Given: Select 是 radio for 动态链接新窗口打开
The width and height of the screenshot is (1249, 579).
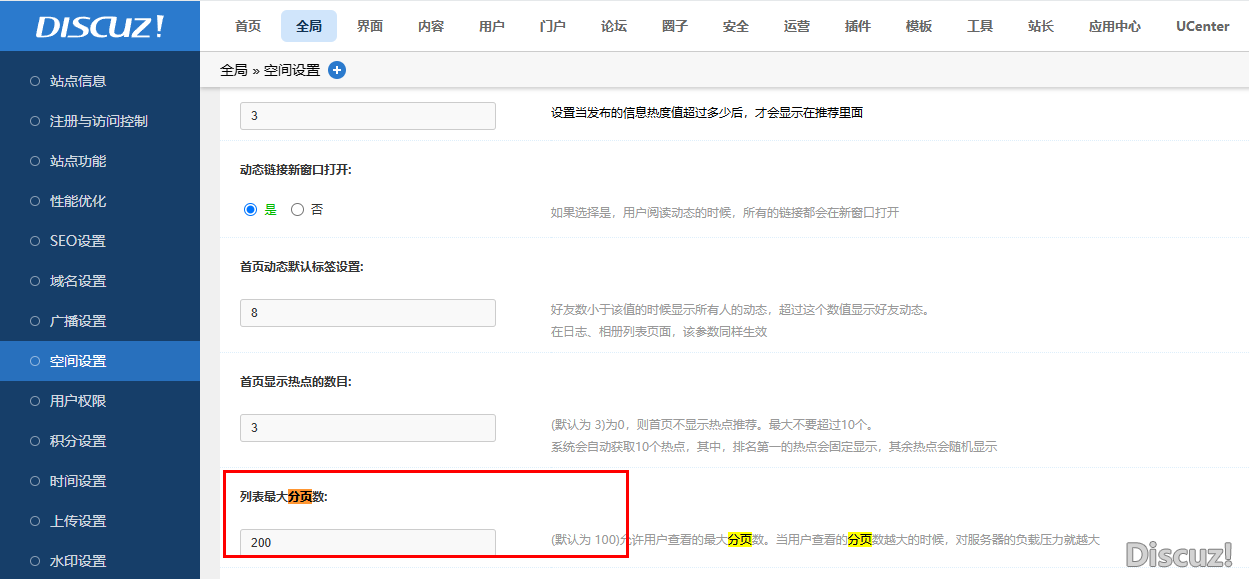Looking at the screenshot, I should (251, 210).
